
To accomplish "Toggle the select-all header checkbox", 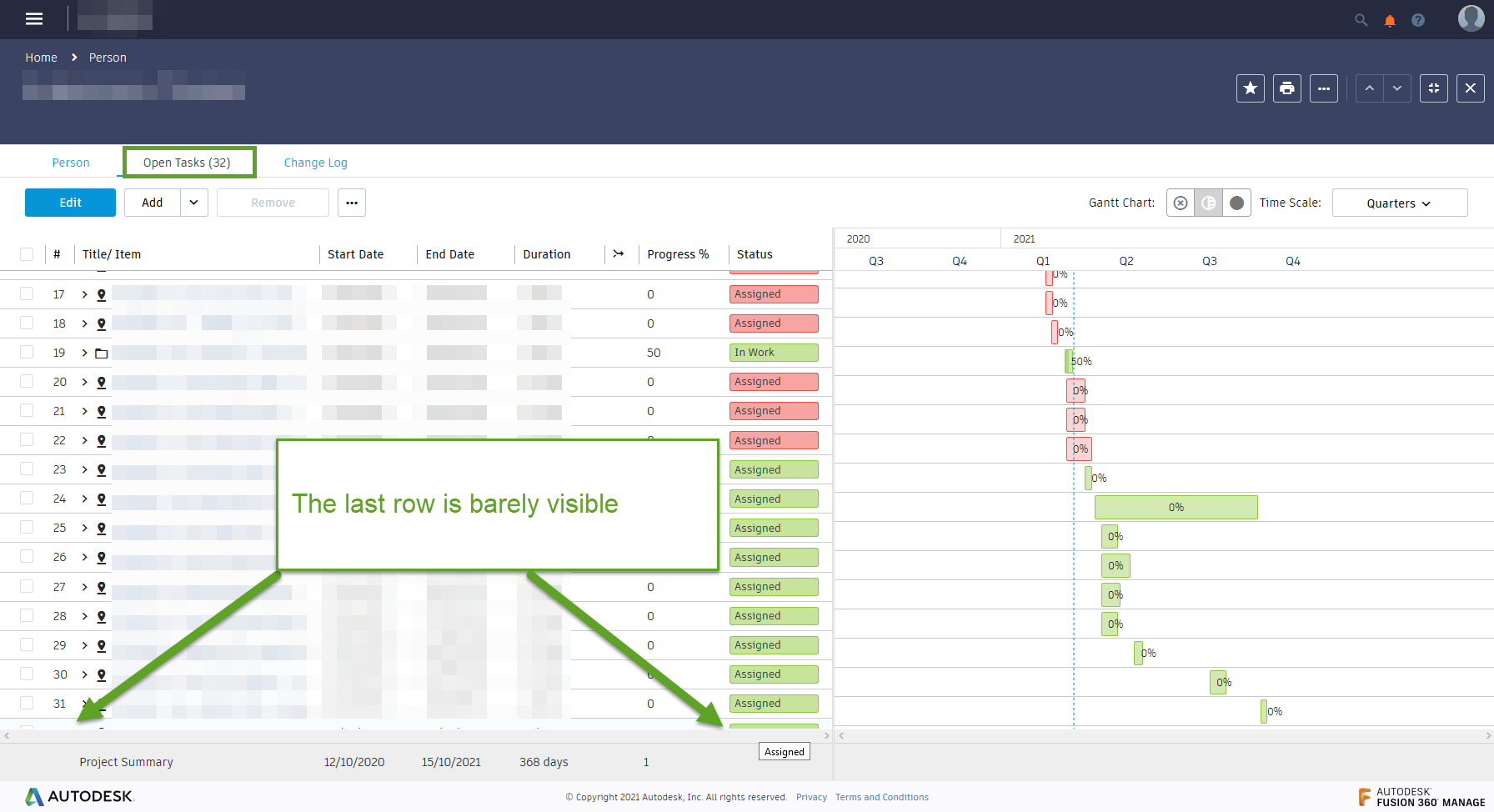I will [x=27, y=254].
